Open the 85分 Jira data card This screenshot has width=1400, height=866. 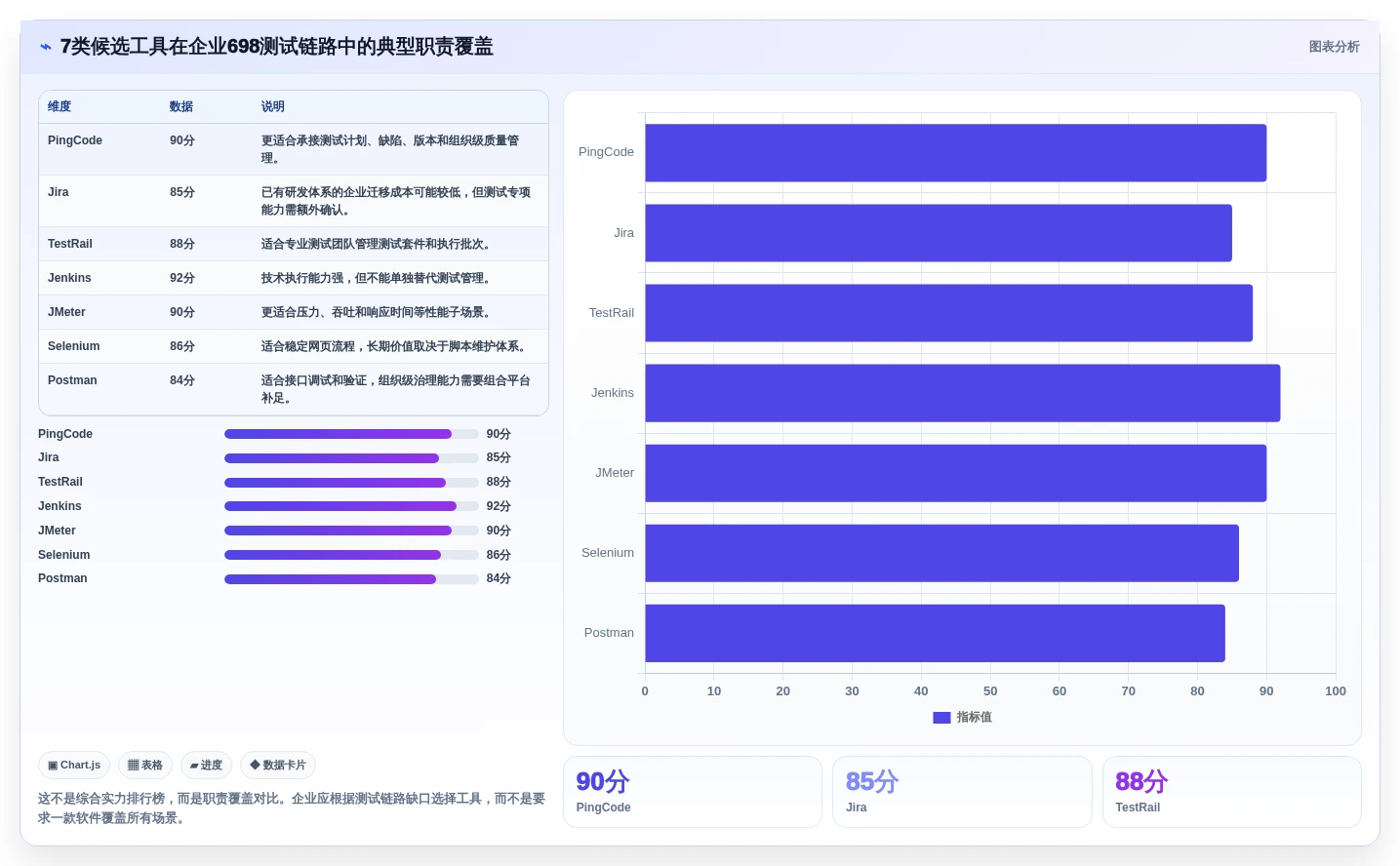[962, 792]
